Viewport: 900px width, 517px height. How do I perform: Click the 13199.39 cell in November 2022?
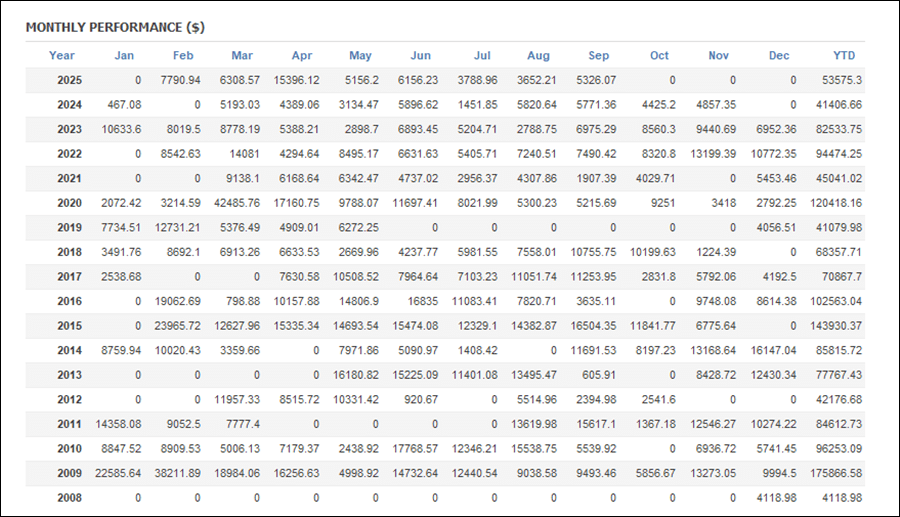tap(712, 154)
